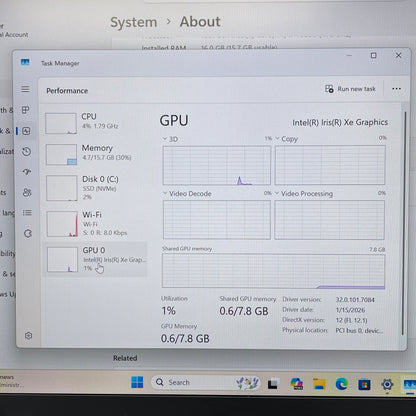Minimize the Task Manager window
The image size is (416, 416).
tap(349, 56)
